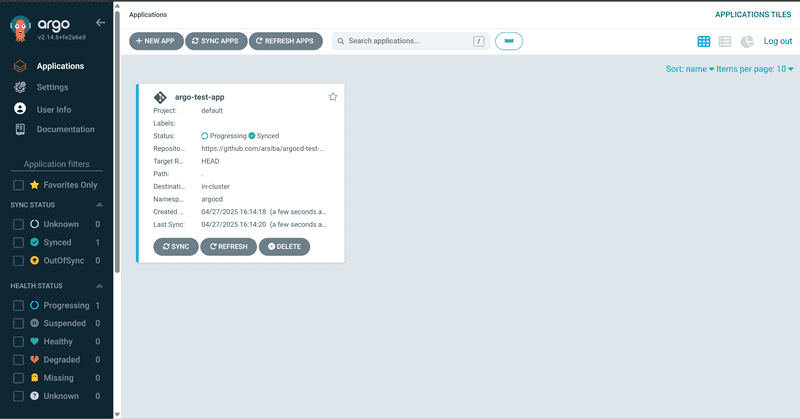
Task: Click the argocd namespace value
Action: 212,199
